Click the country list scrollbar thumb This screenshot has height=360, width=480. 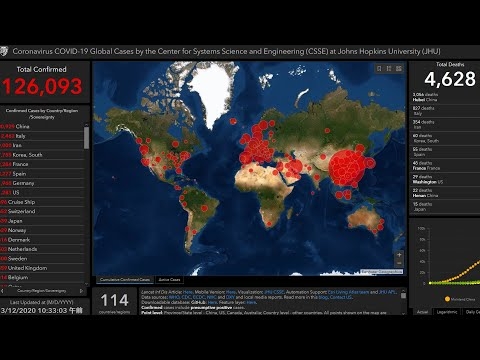point(87,138)
